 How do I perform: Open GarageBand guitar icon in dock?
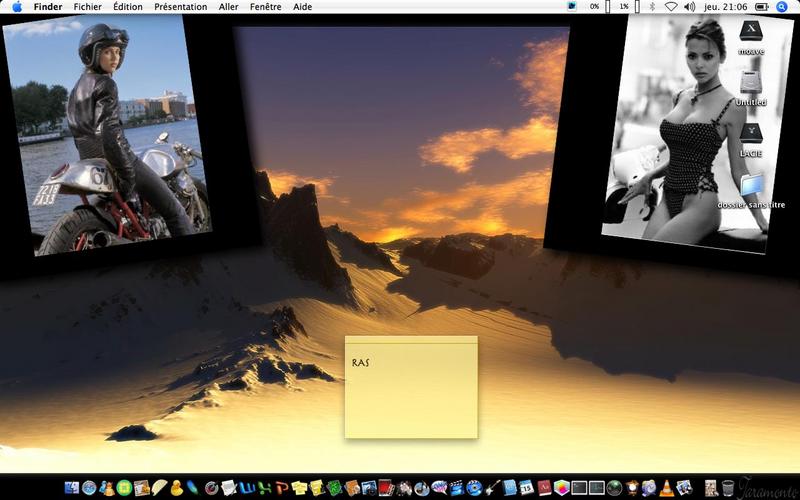tap(492, 487)
